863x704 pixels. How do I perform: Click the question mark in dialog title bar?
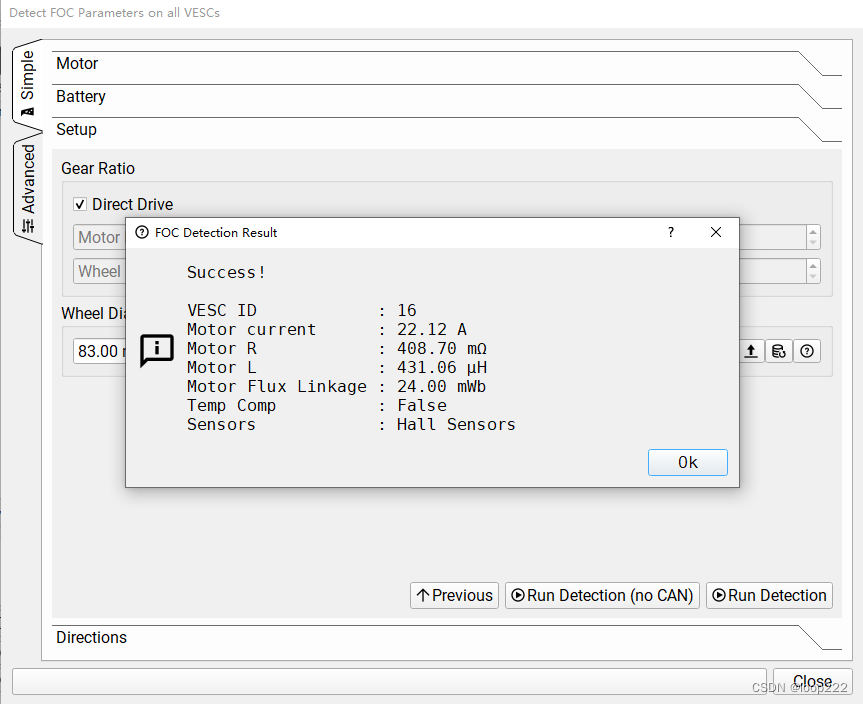coord(670,232)
